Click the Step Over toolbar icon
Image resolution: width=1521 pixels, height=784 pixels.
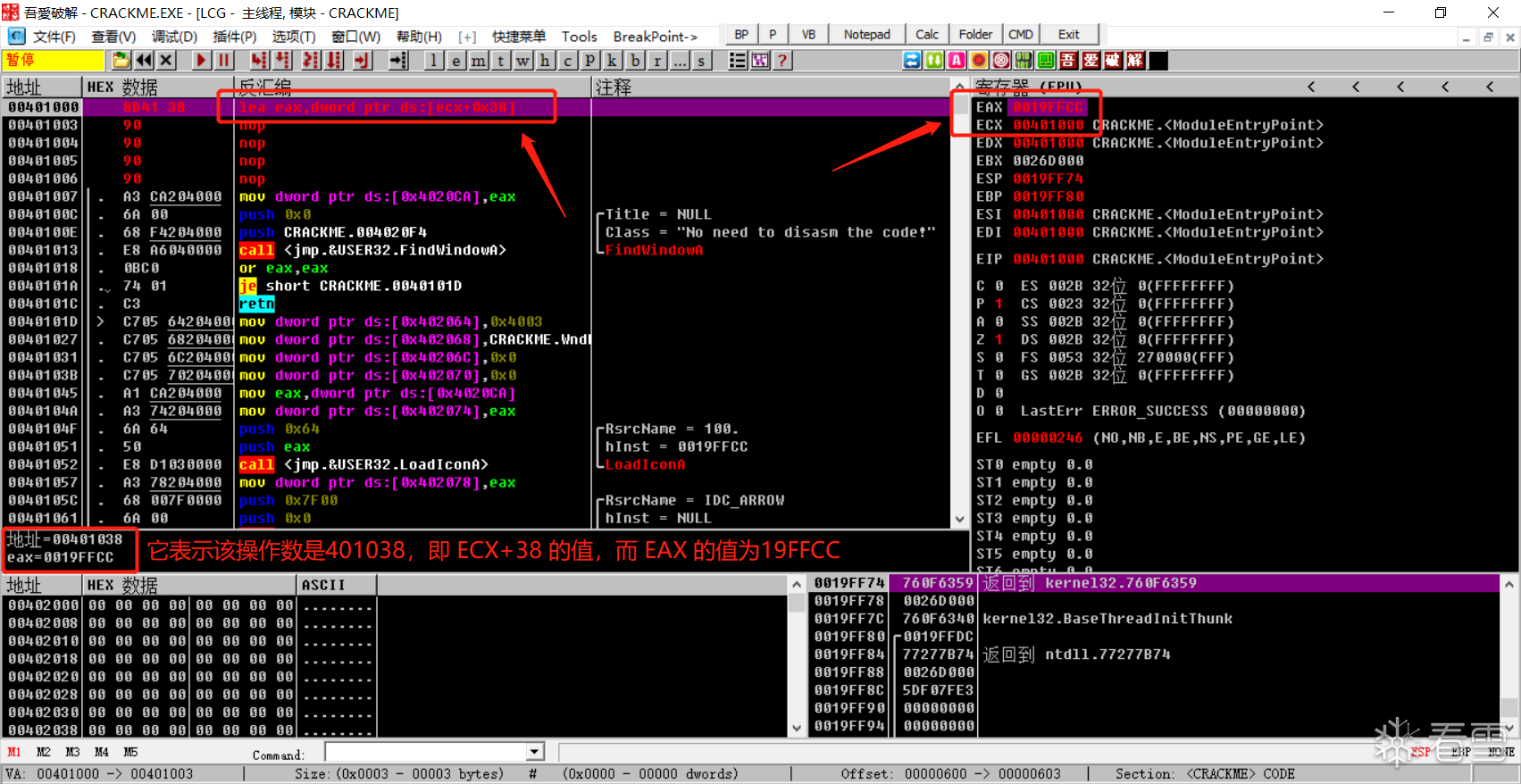(x=283, y=60)
